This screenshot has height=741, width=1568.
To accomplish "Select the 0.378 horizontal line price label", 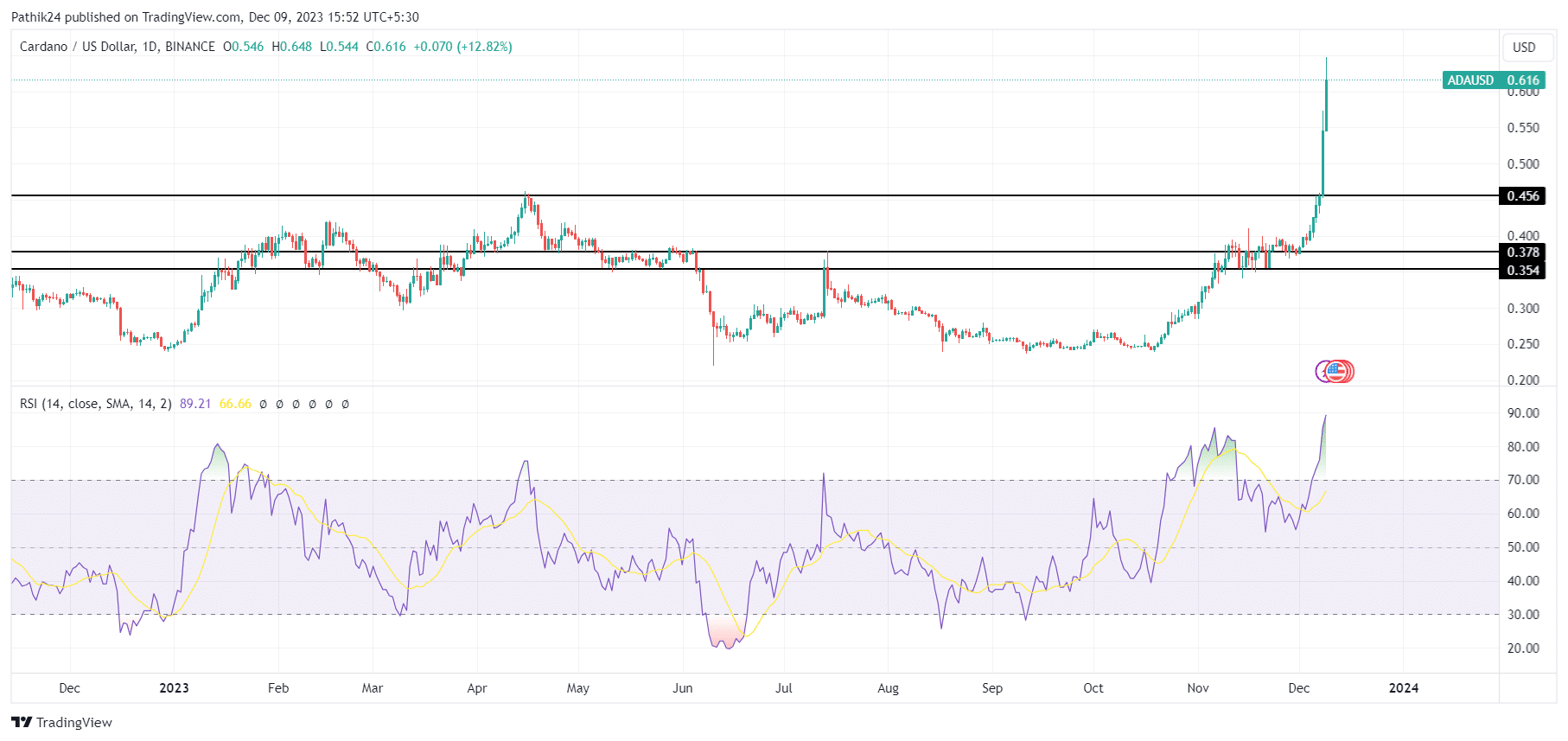I will pos(1522,252).
